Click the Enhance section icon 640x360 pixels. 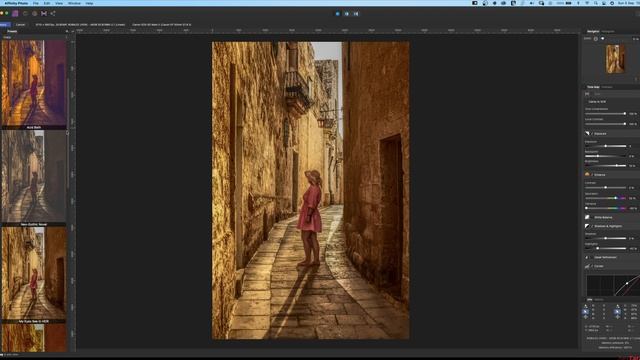pos(587,175)
